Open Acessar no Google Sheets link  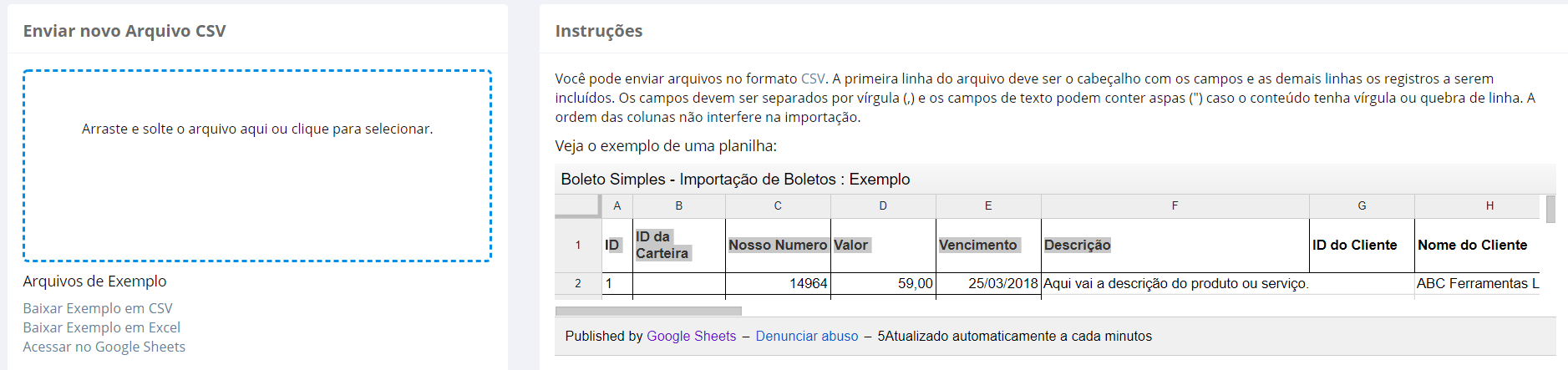click(x=104, y=347)
